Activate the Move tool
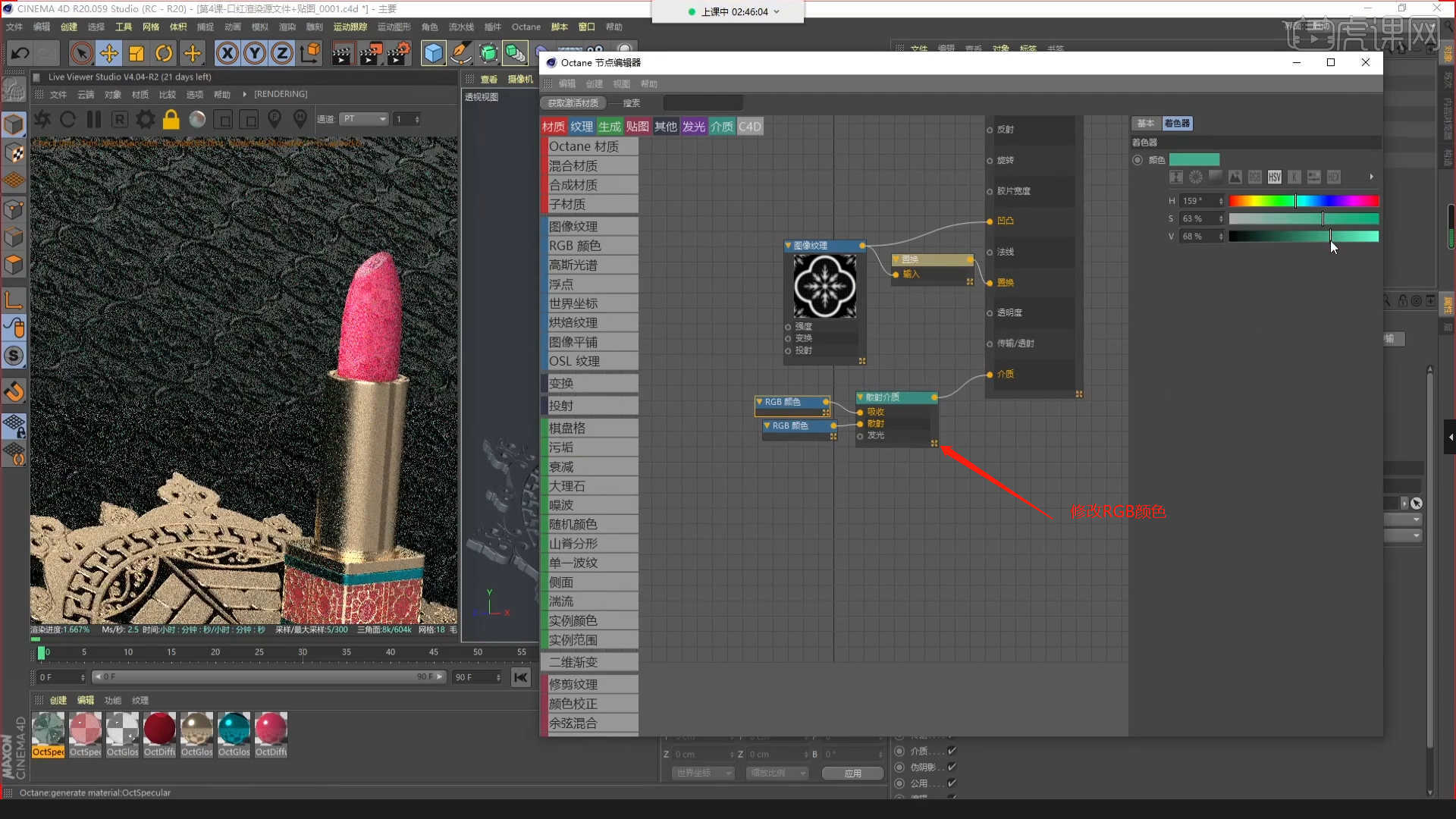This screenshot has width=1456, height=819. point(108,53)
